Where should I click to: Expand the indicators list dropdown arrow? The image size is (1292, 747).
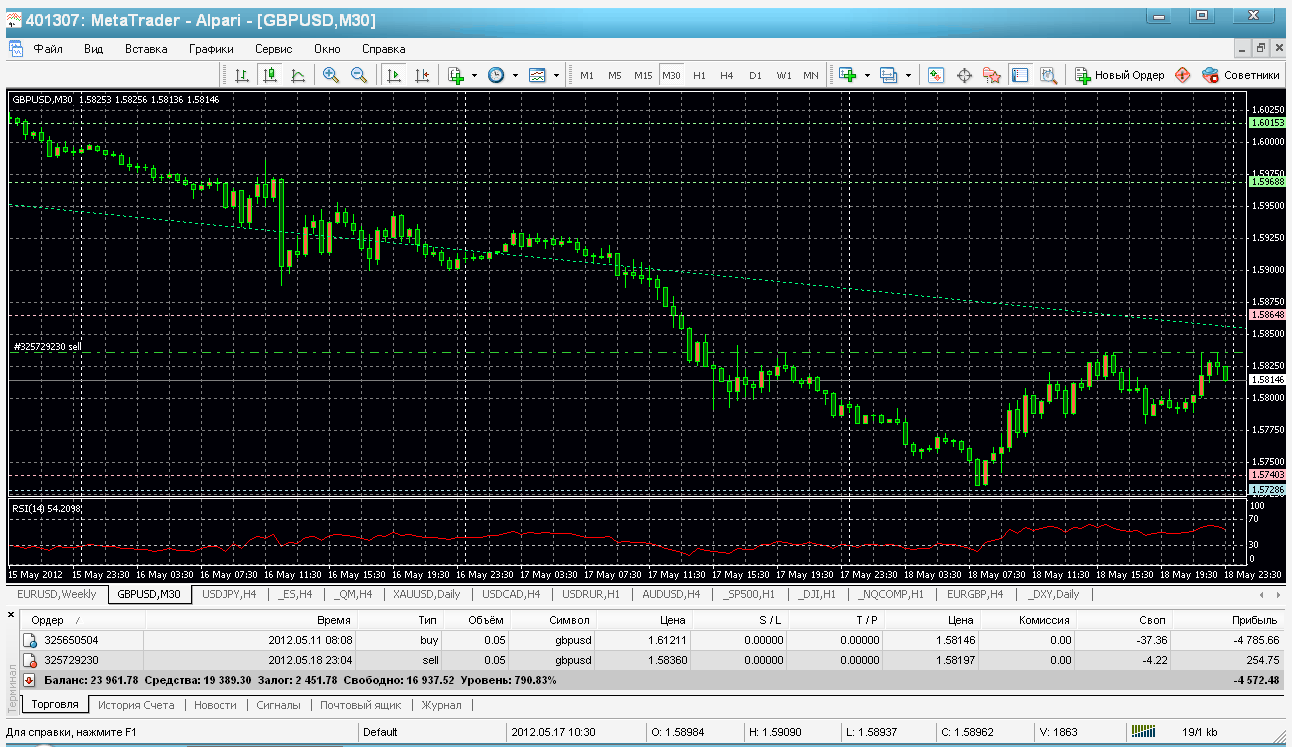[x=474, y=75]
